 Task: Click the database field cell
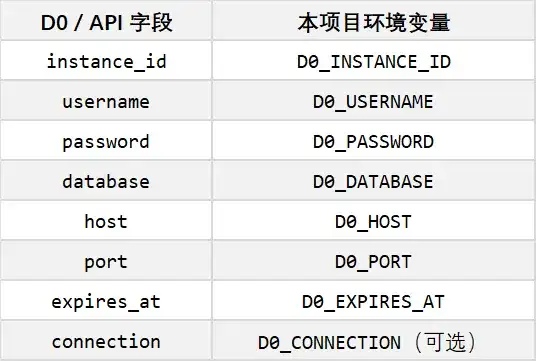pyautogui.click(x=106, y=180)
